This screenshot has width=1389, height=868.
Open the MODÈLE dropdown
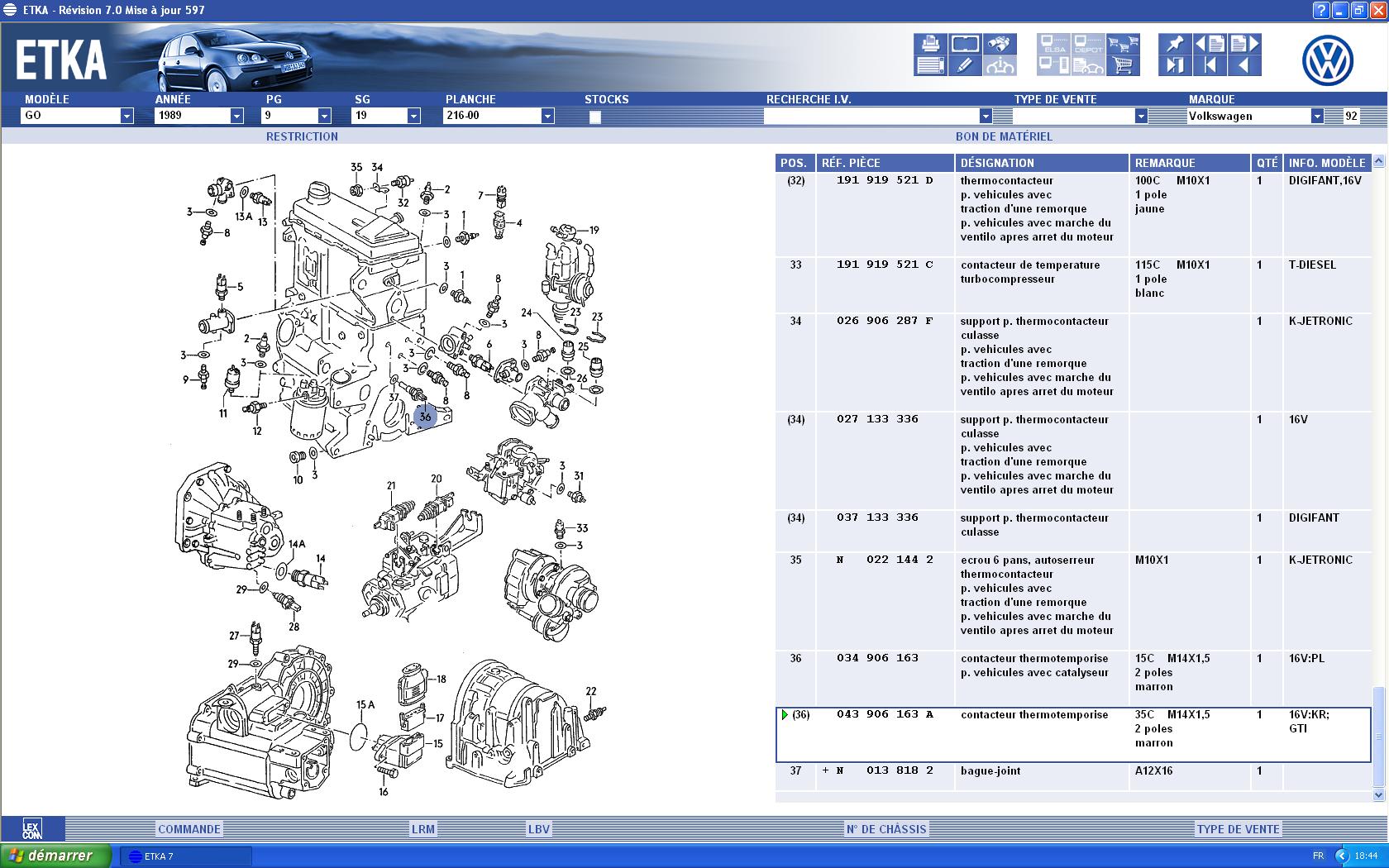[x=126, y=116]
